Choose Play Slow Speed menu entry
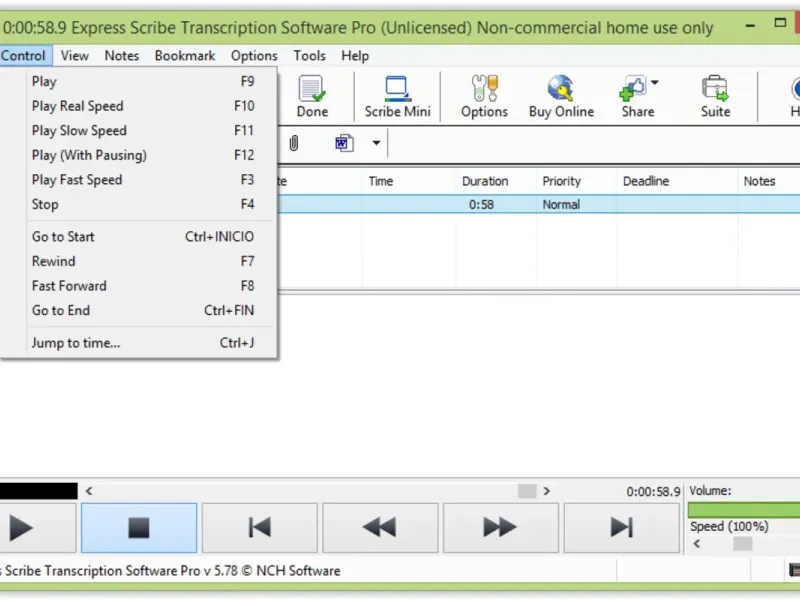This screenshot has width=800, height=600. click(x=142, y=131)
